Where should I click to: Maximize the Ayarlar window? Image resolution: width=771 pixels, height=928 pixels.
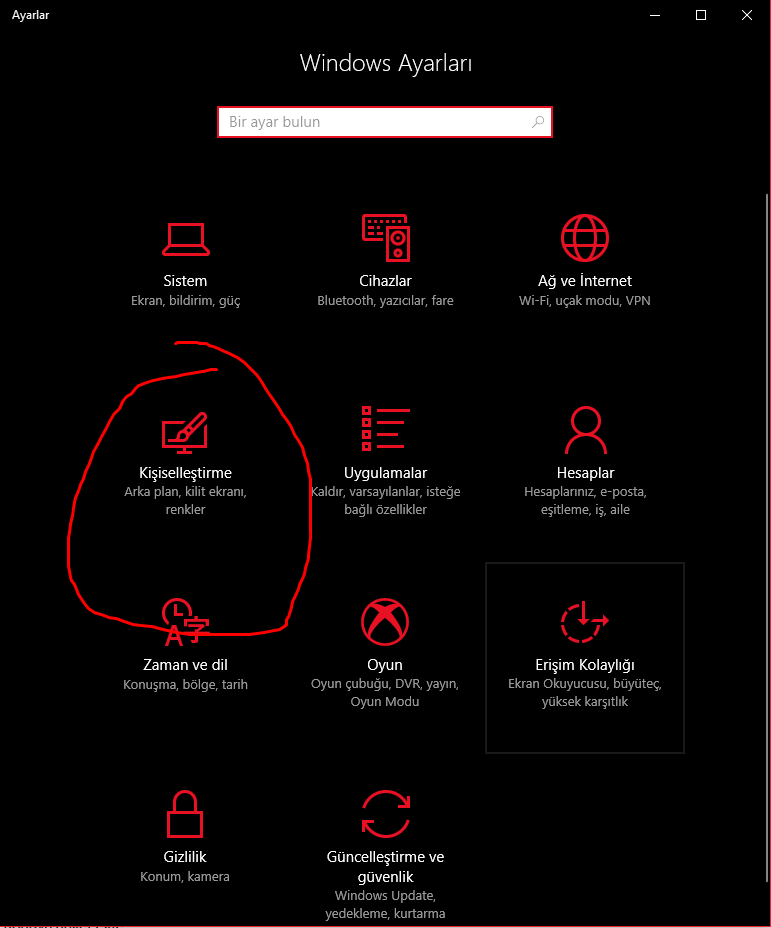point(701,15)
